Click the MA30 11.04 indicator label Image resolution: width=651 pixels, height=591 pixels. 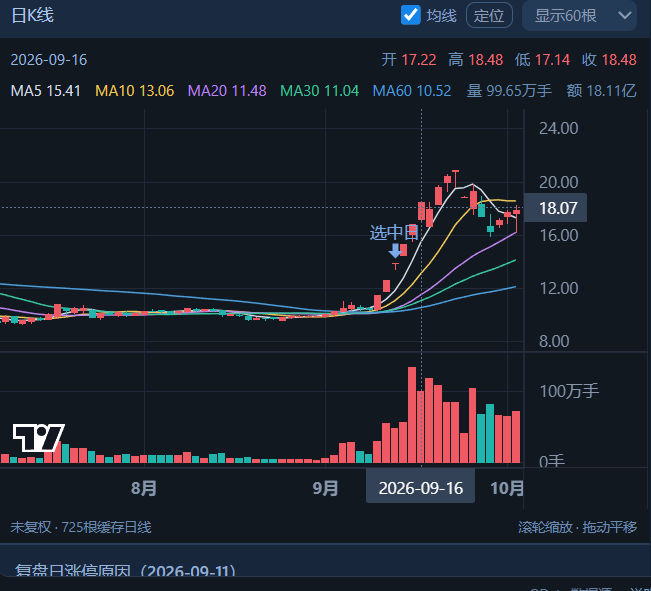click(319, 91)
